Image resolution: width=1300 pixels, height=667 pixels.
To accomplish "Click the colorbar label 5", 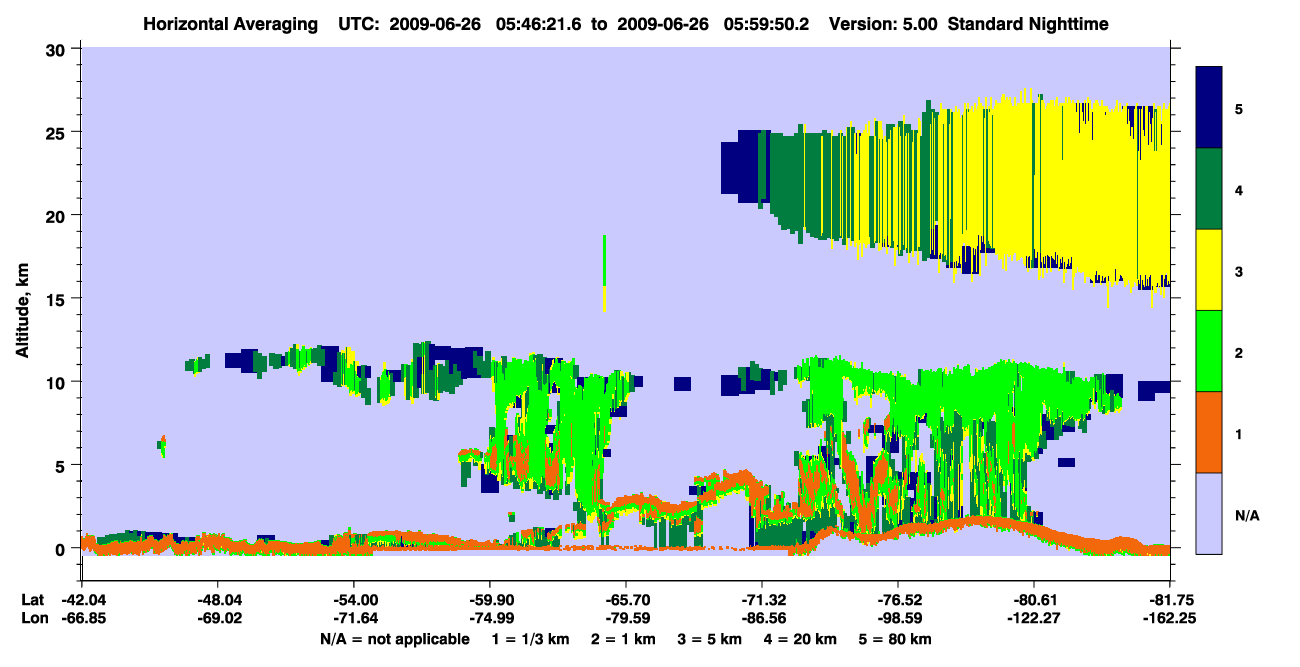I will (1239, 108).
